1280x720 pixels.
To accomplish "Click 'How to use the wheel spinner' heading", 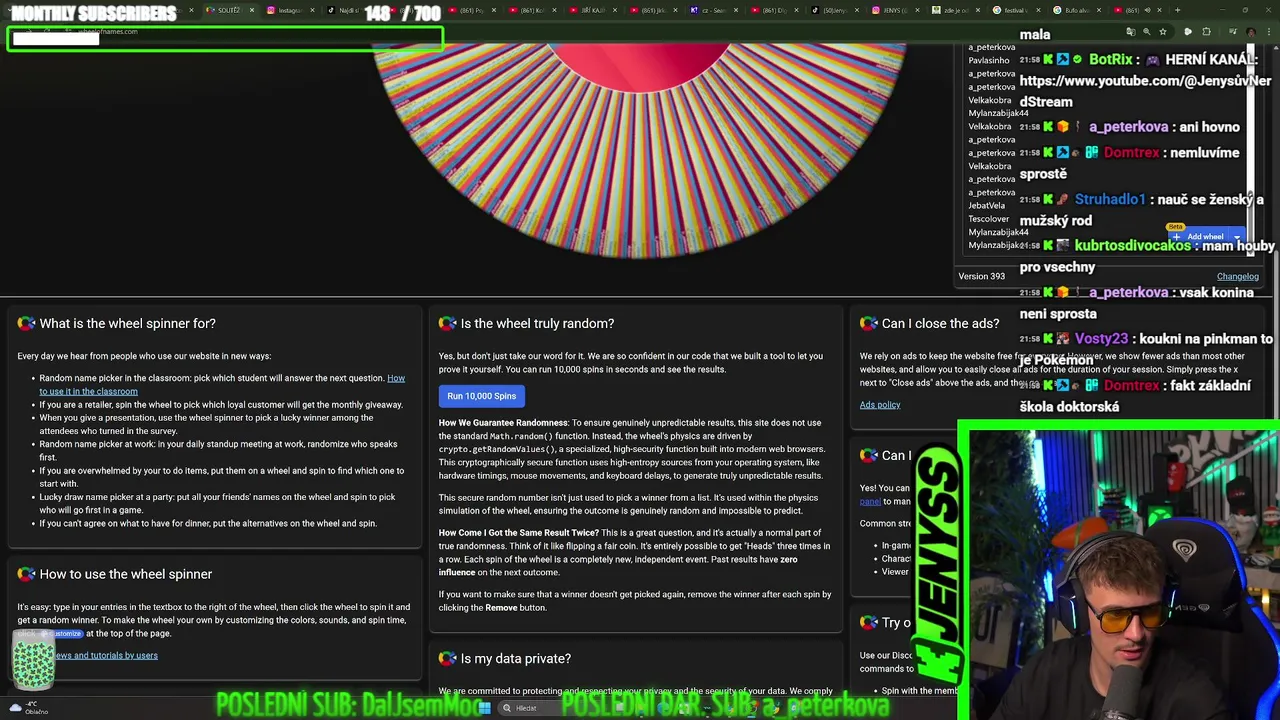I will click(126, 574).
